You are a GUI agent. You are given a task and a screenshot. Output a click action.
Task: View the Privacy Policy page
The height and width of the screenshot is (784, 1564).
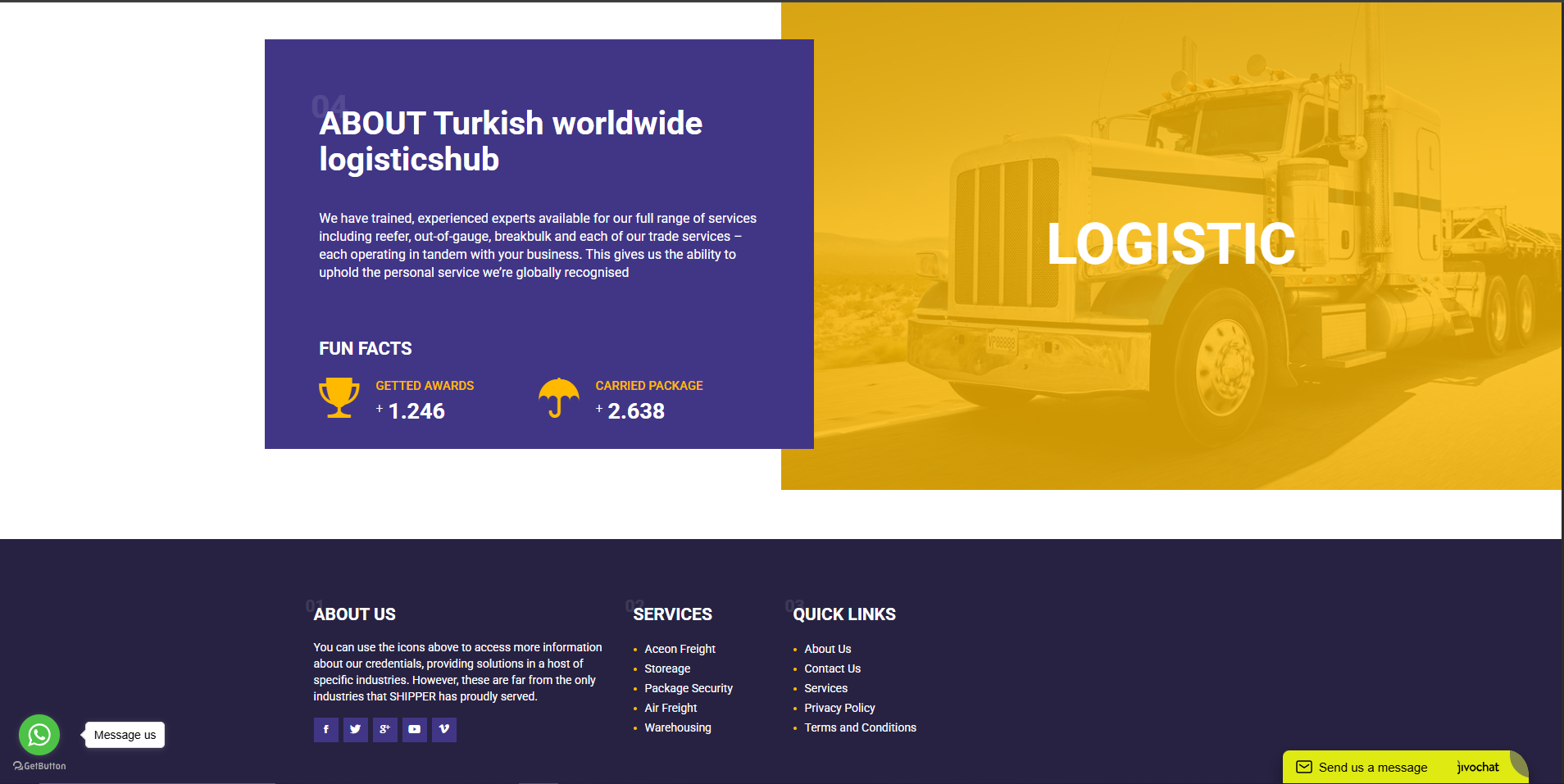pos(839,708)
